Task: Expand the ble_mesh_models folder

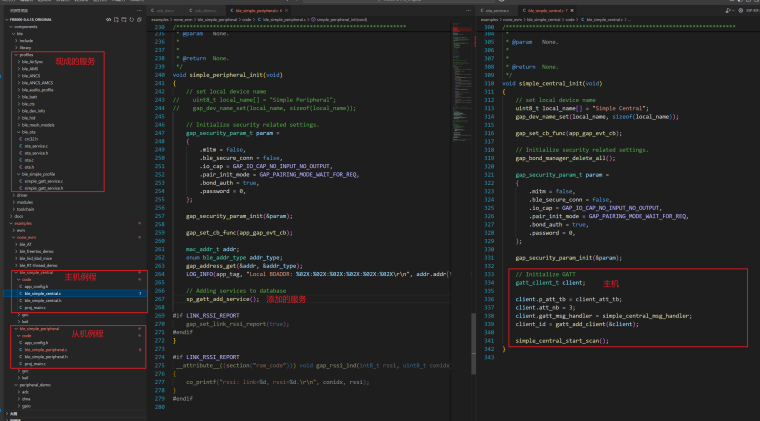Action: click(x=38, y=125)
